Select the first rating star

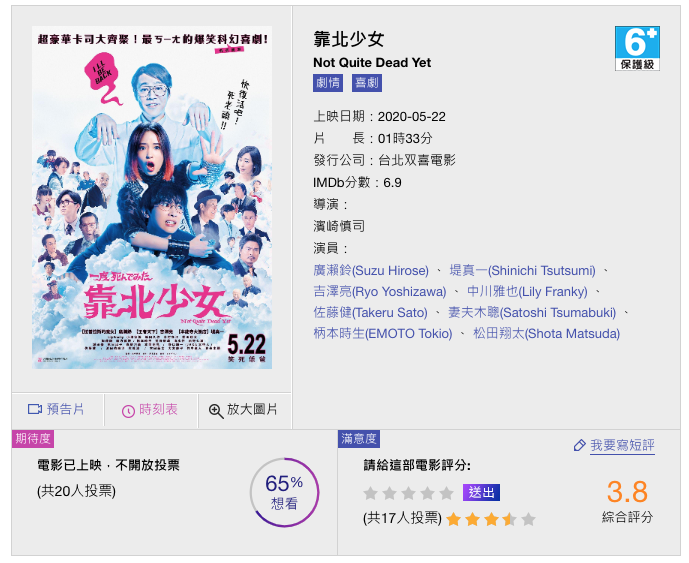click(x=371, y=493)
